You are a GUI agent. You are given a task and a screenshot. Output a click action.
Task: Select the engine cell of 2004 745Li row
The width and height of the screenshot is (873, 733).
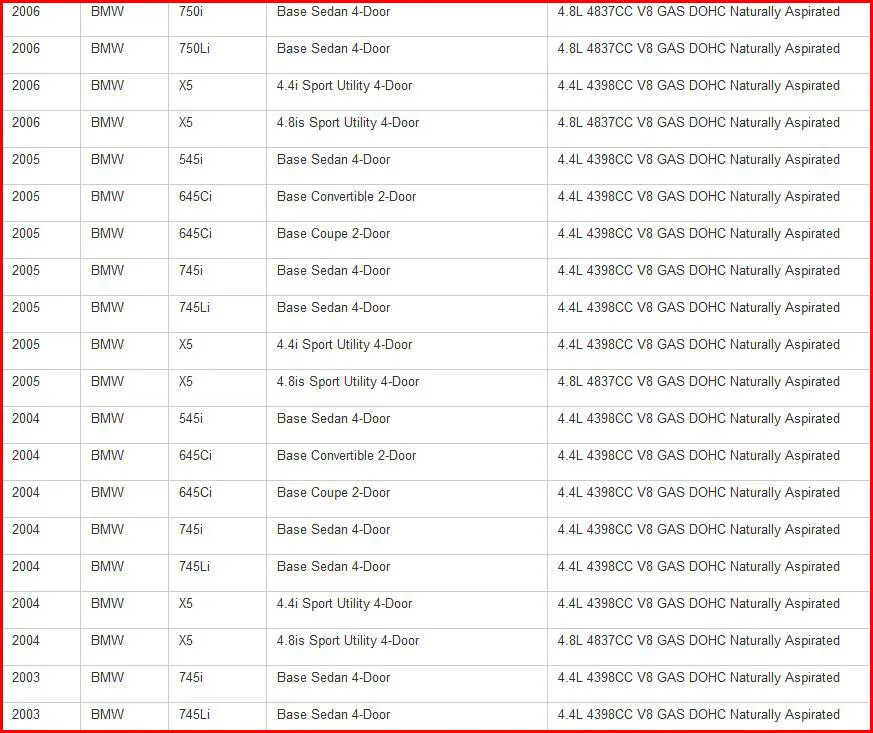click(699, 567)
